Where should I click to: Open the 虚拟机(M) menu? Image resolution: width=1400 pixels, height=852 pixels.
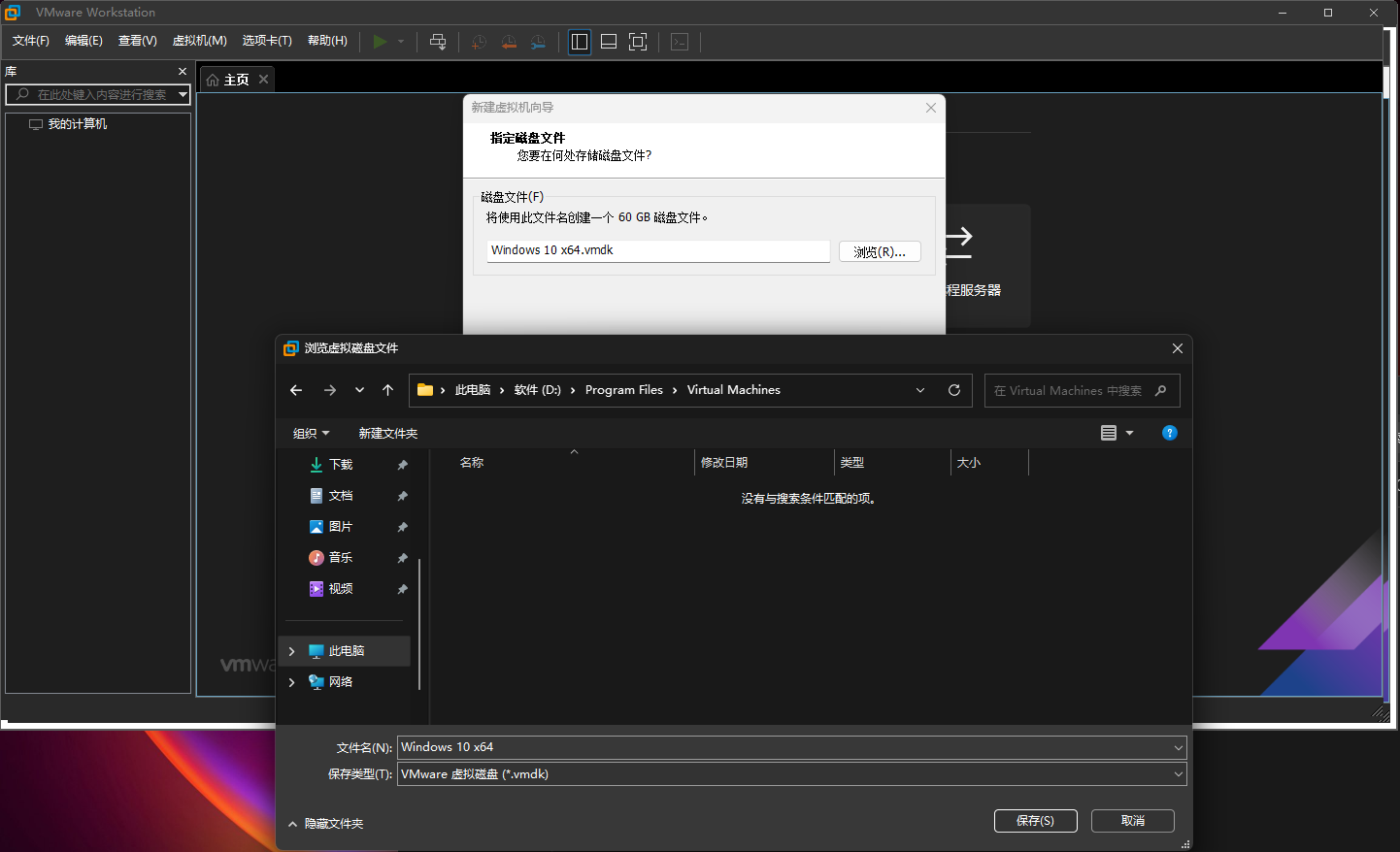point(199,41)
